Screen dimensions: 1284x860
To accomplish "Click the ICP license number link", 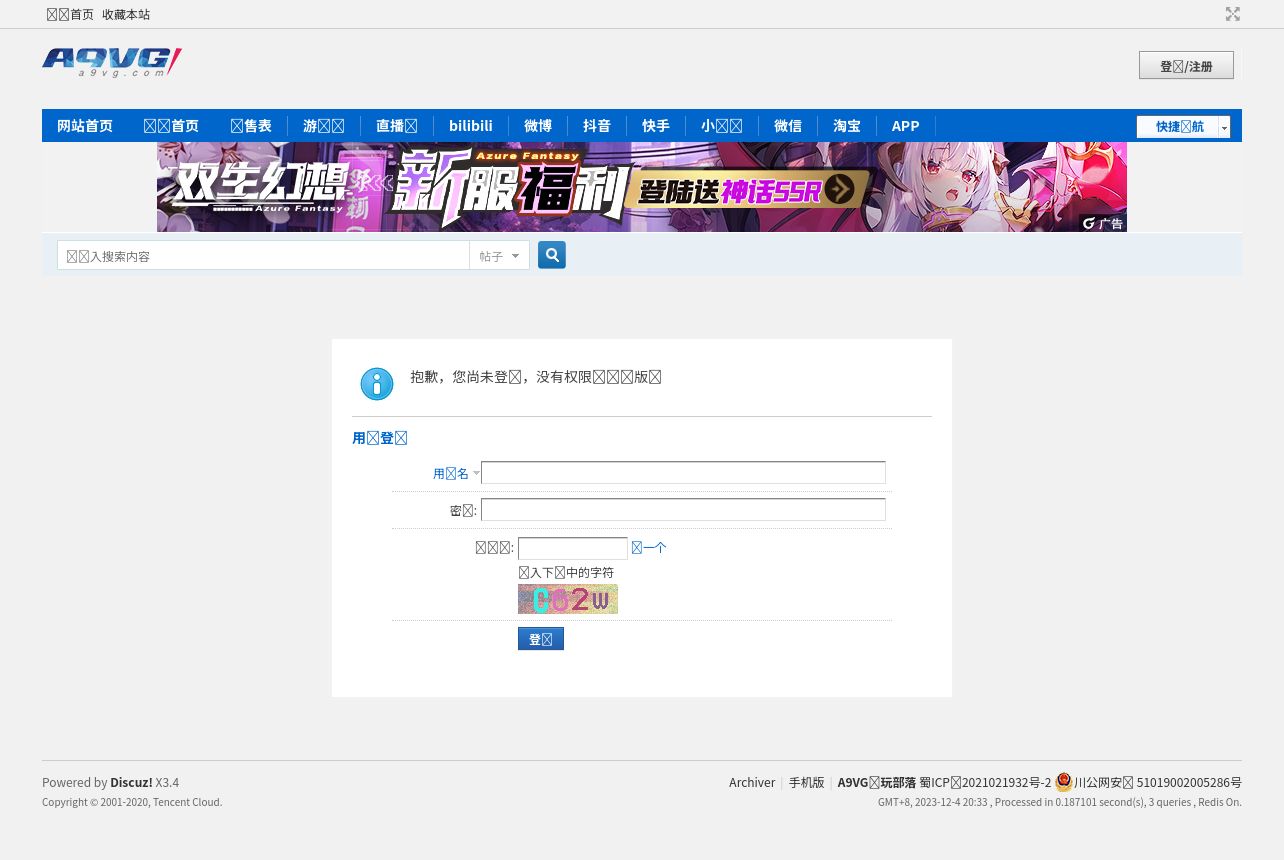I will tap(985, 782).
